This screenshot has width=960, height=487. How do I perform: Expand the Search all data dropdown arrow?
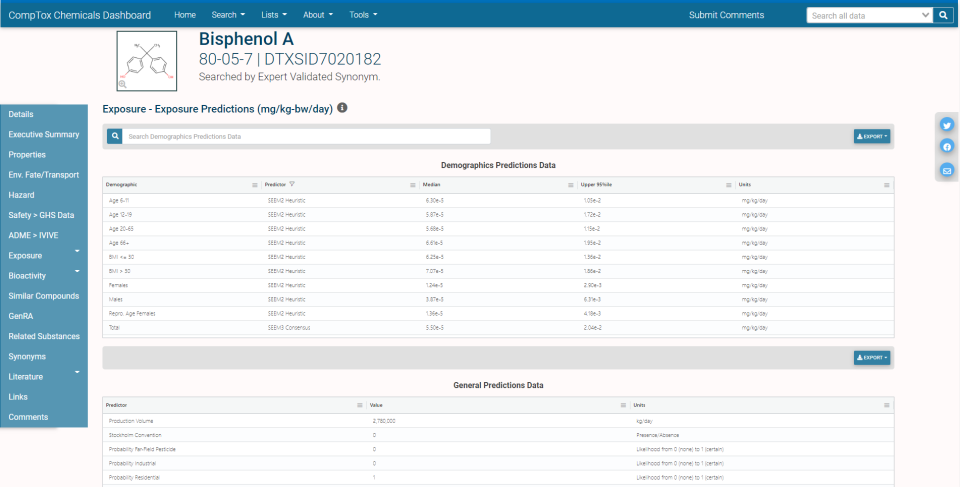[x=925, y=15]
